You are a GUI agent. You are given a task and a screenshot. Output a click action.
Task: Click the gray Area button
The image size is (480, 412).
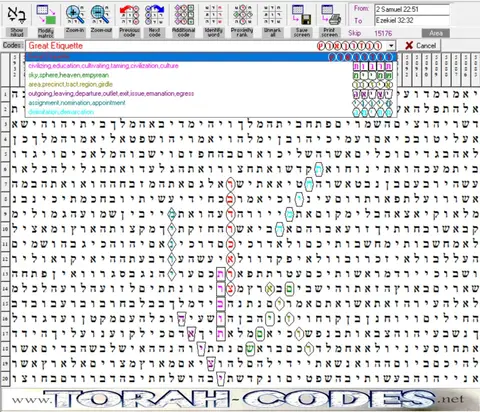[435, 33]
